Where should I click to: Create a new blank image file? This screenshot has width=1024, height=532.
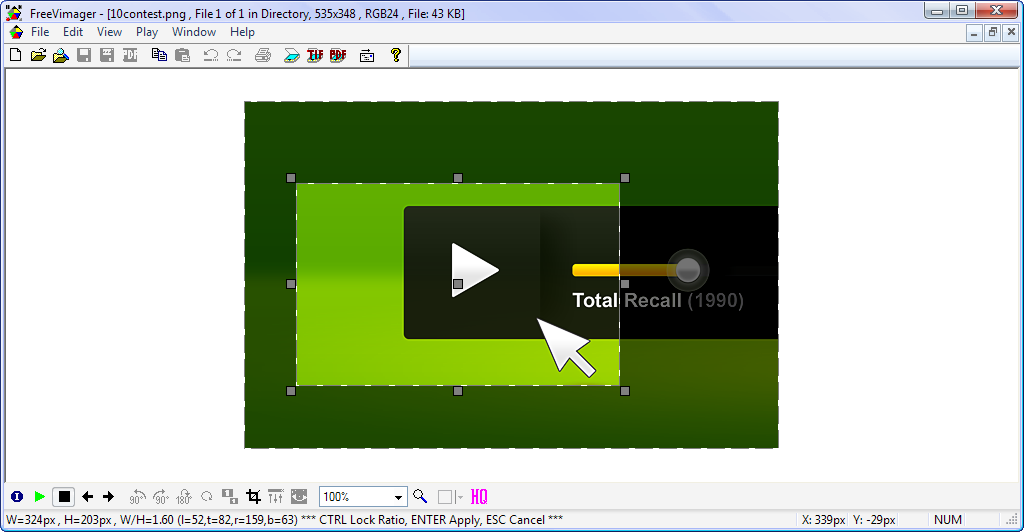pos(15,55)
